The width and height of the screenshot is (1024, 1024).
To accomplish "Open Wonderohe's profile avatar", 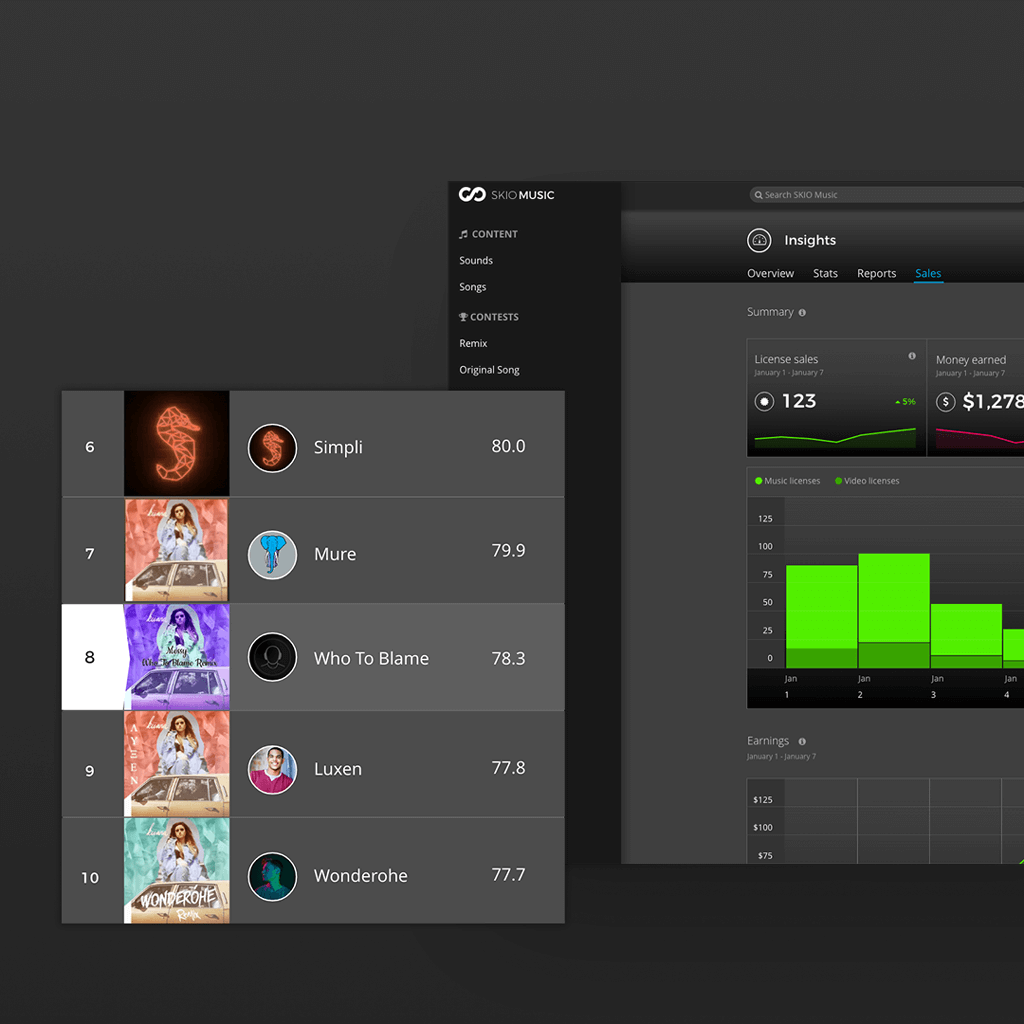I will click(x=272, y=876).
